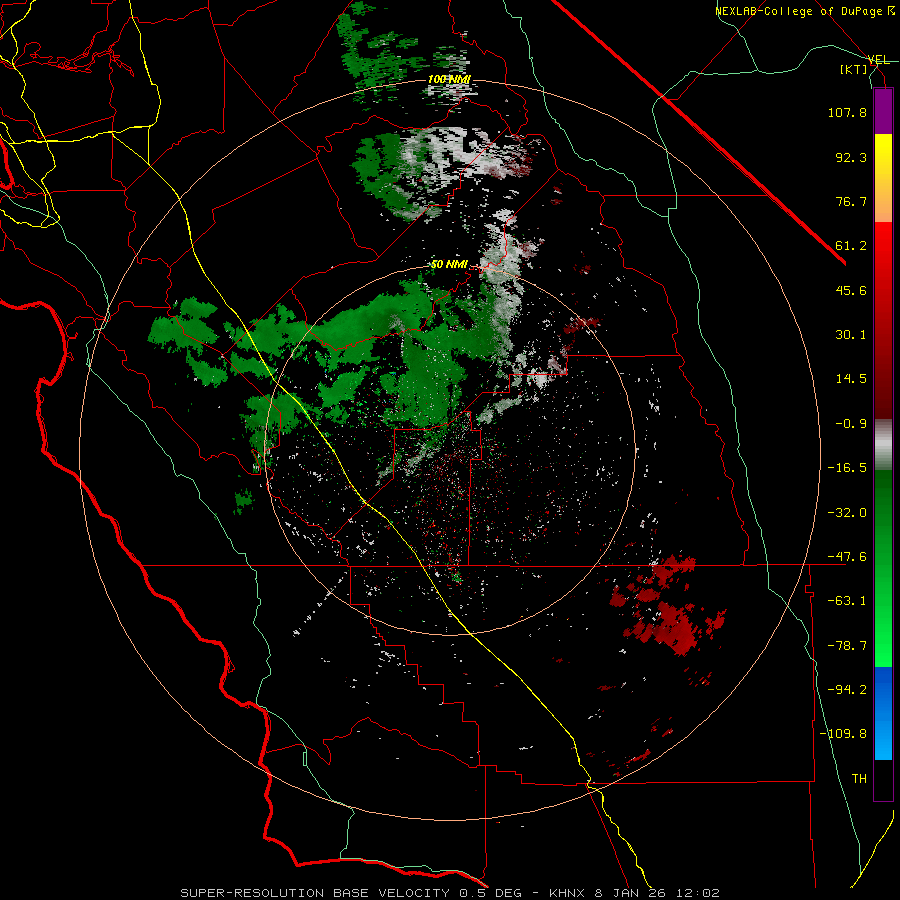
Task: Click the 14.5 velocity scale value
Action: (x=851, y=379)
